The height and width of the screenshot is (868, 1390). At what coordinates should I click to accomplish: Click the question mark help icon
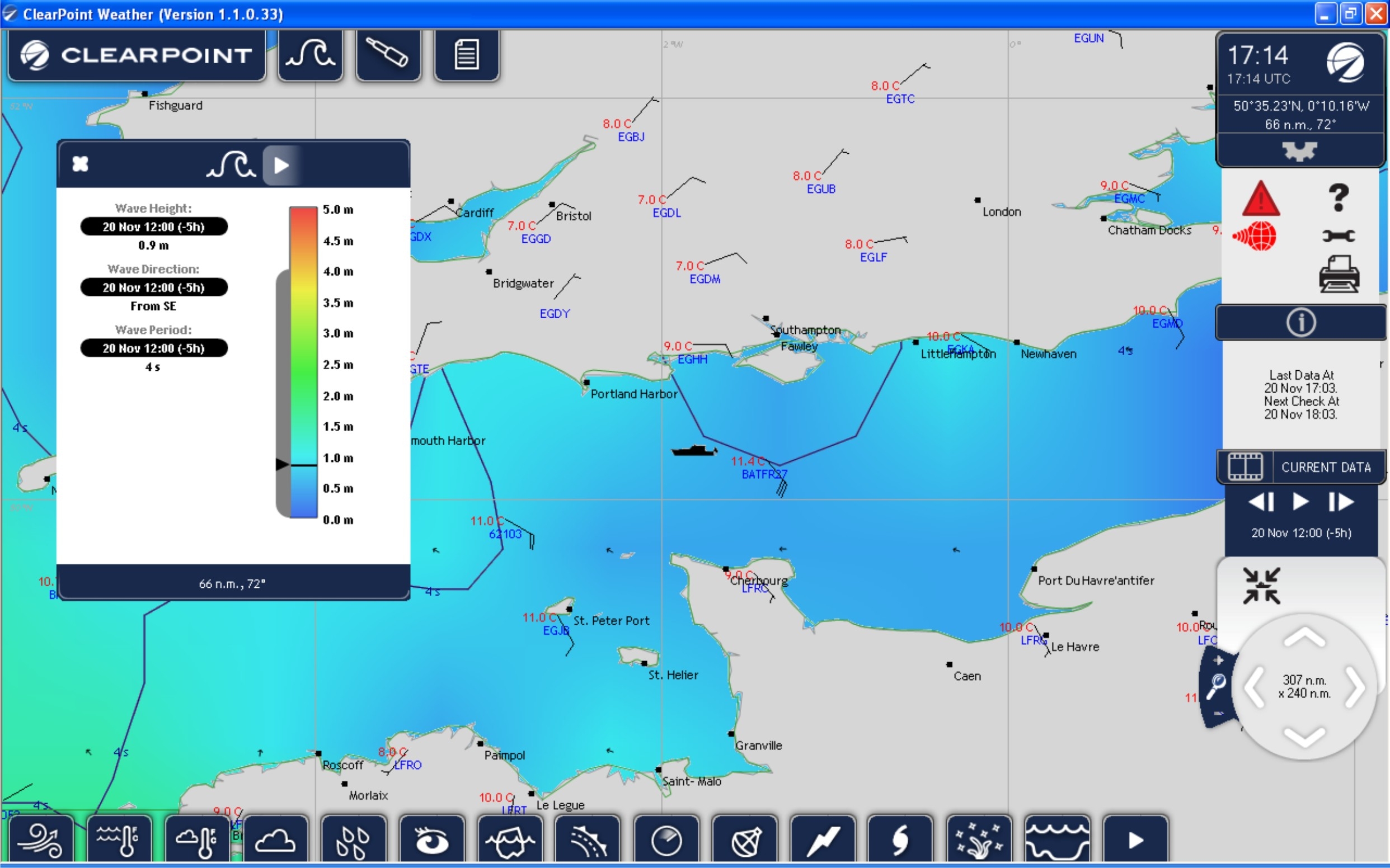coord(1339,198)
